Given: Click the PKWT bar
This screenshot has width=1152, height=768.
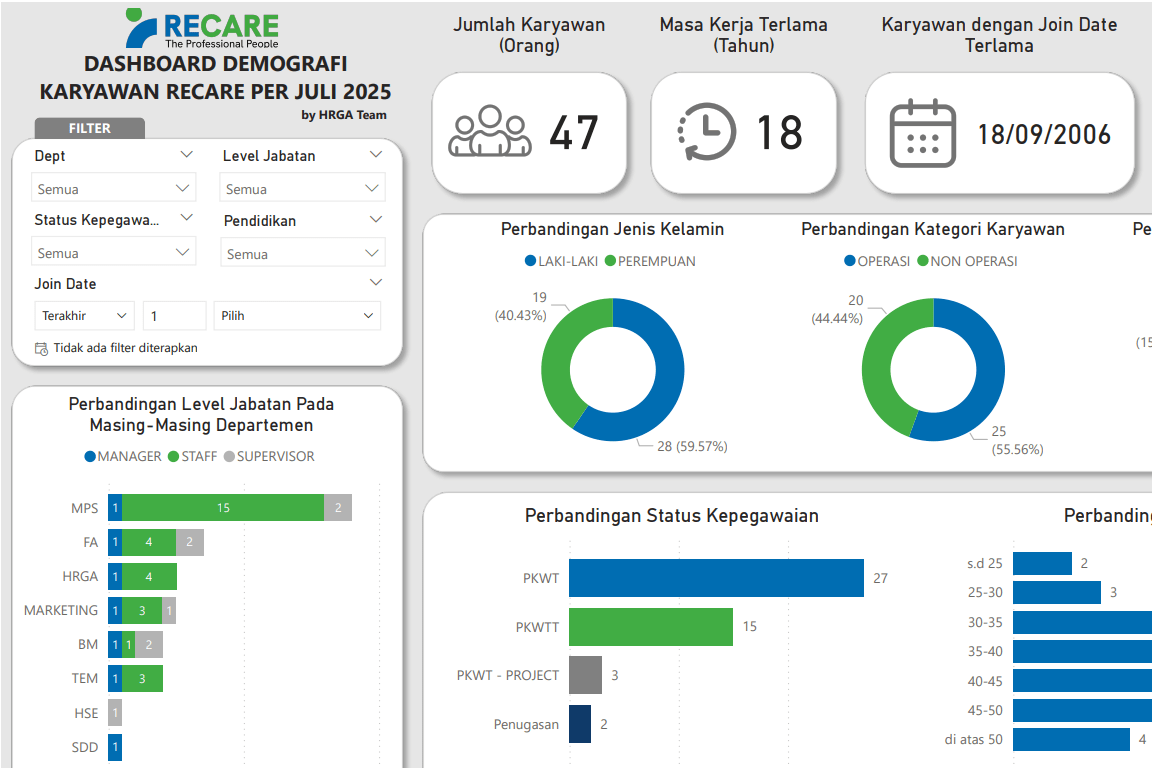Looking at the screenshot, I should tap(716, 578).
